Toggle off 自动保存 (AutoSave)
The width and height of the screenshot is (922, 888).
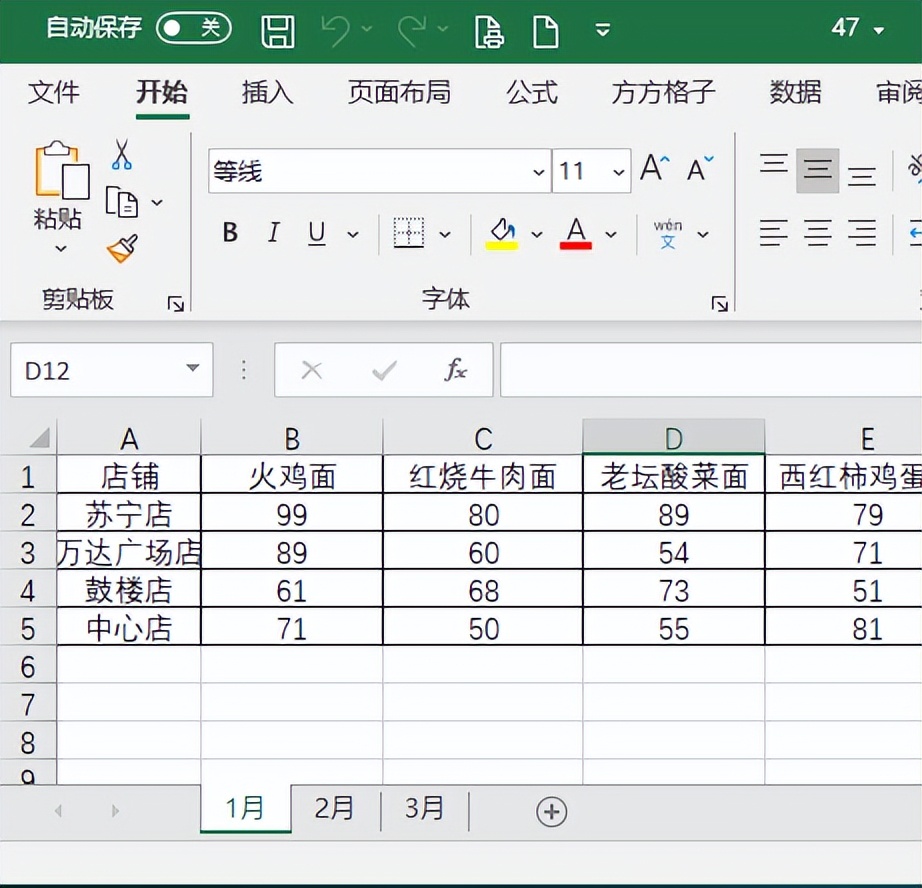[193, 30]
